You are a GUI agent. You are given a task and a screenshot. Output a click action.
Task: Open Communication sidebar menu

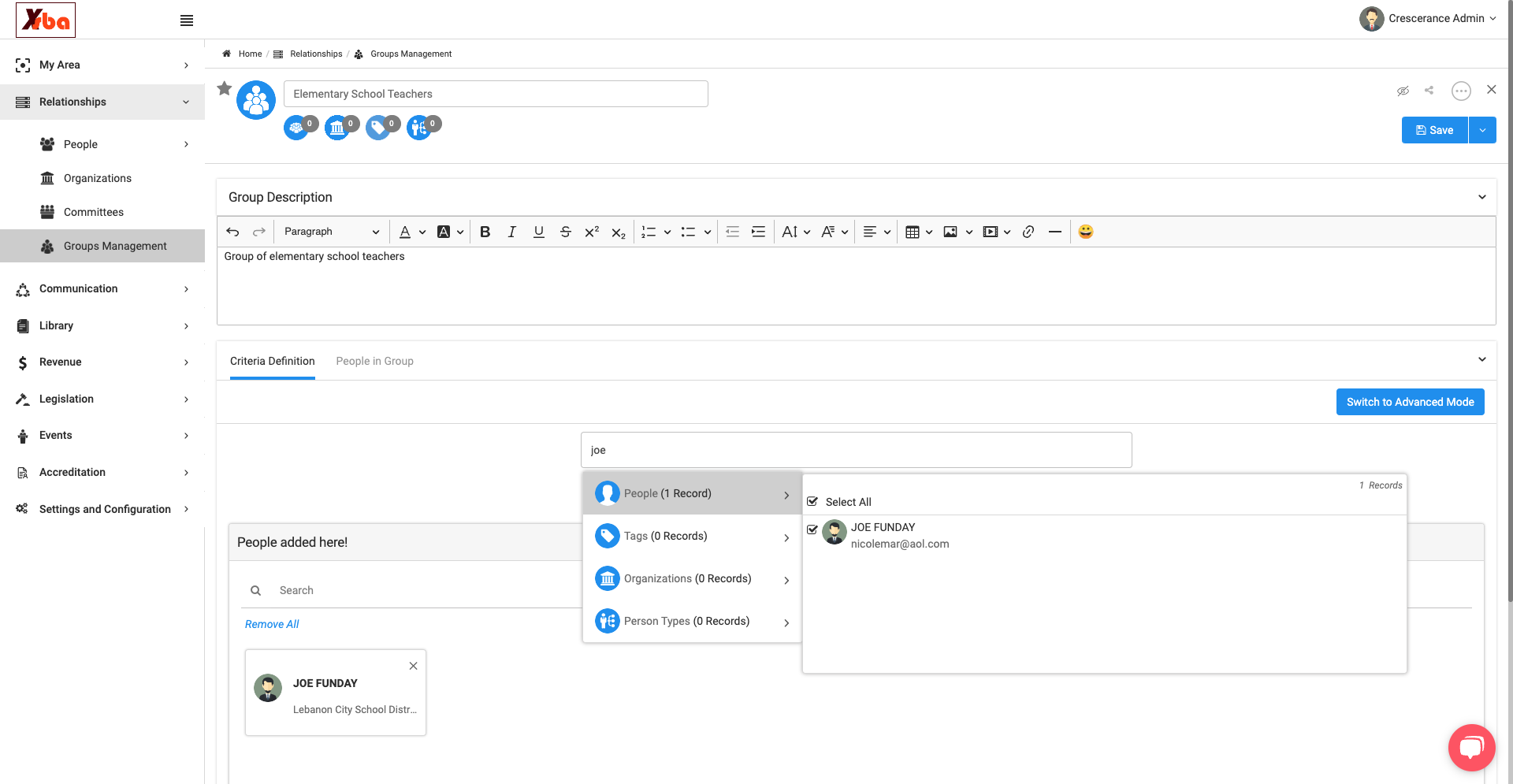click(x=102, y=288)
